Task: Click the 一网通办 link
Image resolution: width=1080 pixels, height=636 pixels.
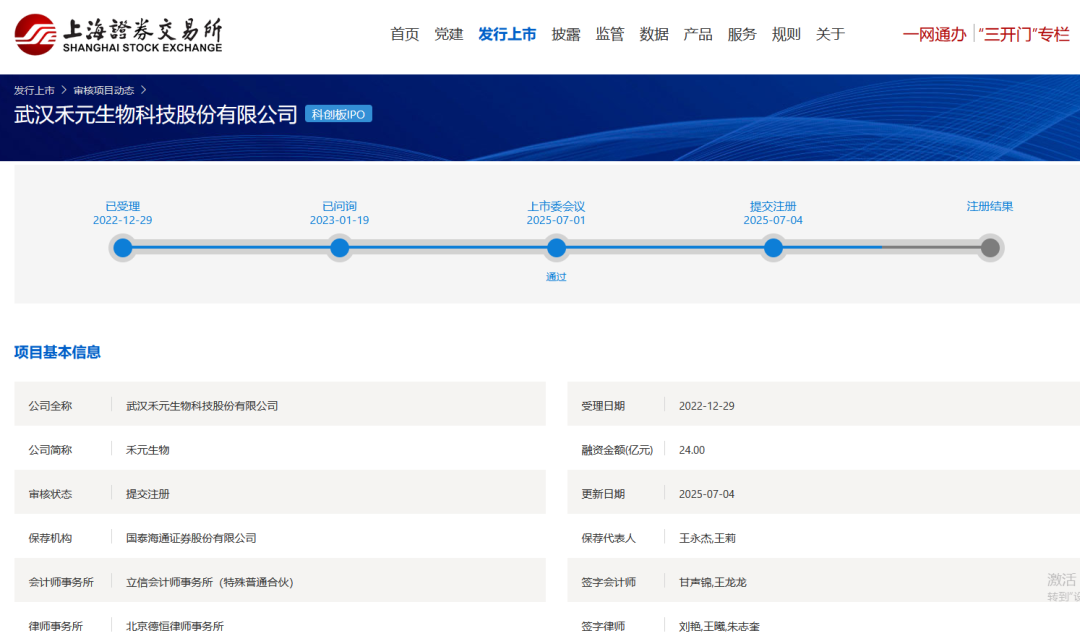Action: [934, 34]
